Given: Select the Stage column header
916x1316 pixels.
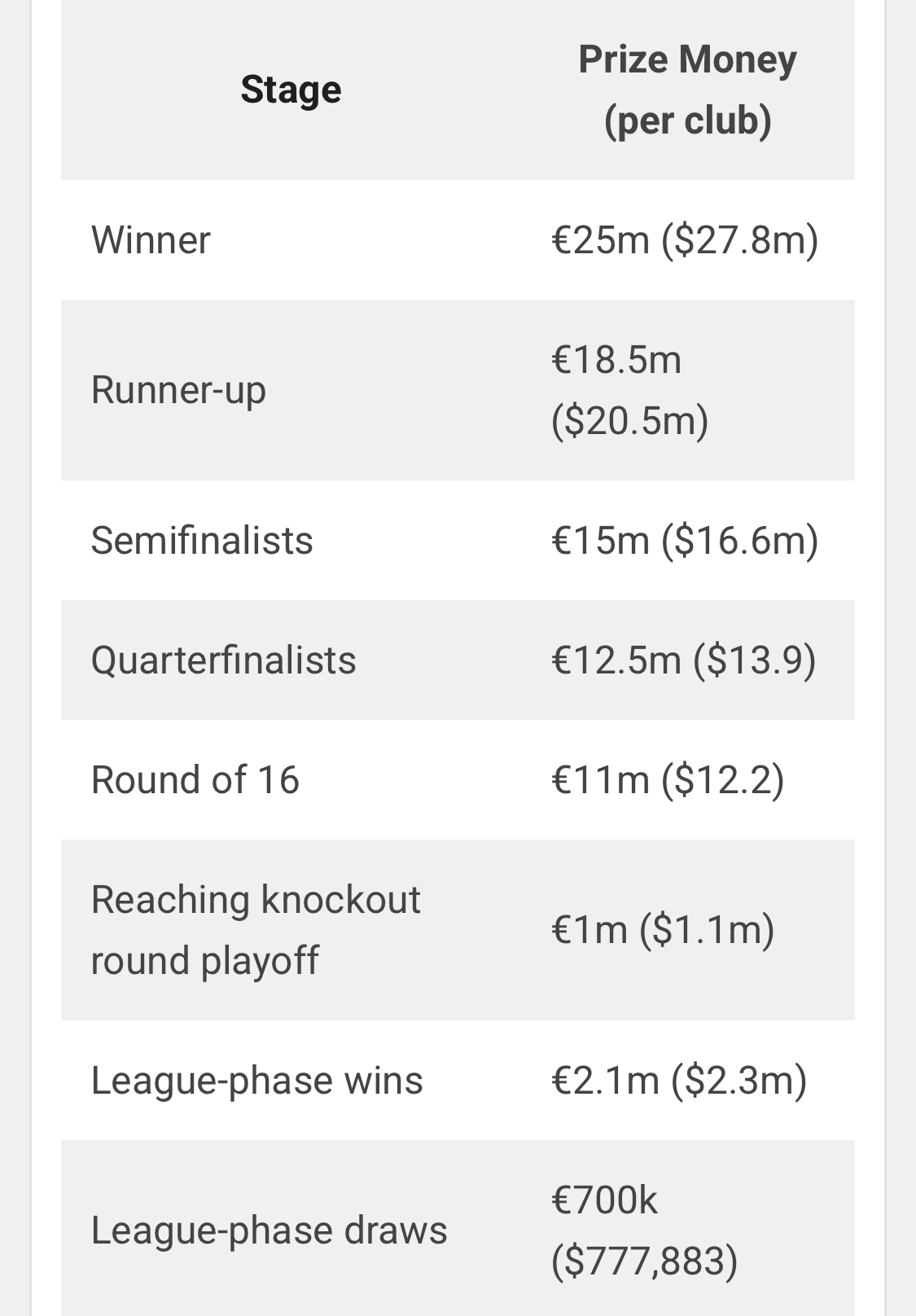Looking at the screenshot, I should coord(291,90).
